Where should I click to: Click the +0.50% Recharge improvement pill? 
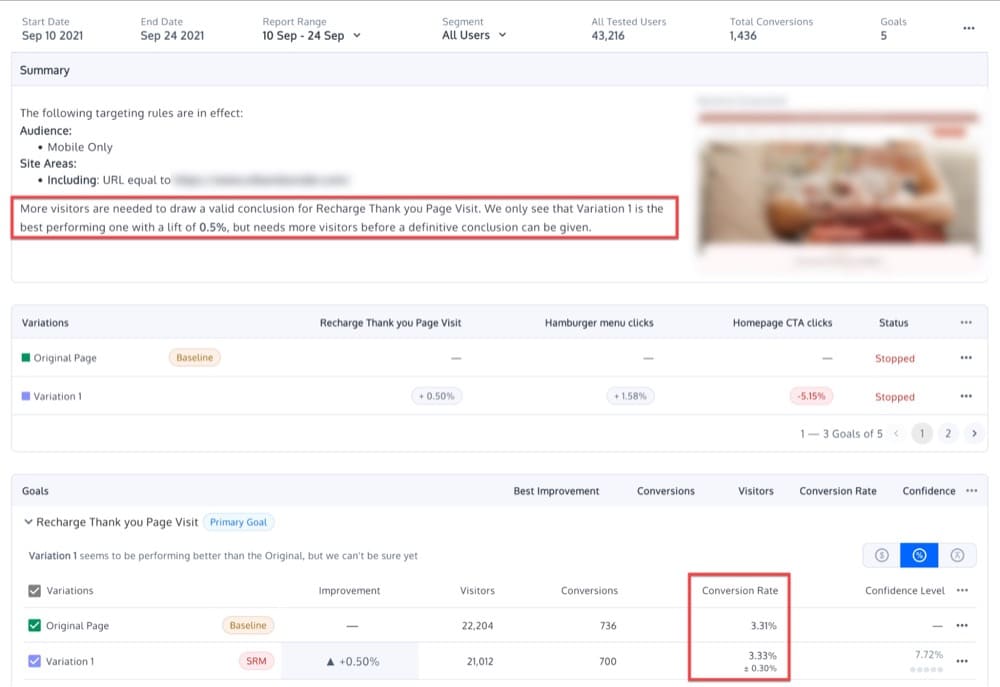click(437, 396)
